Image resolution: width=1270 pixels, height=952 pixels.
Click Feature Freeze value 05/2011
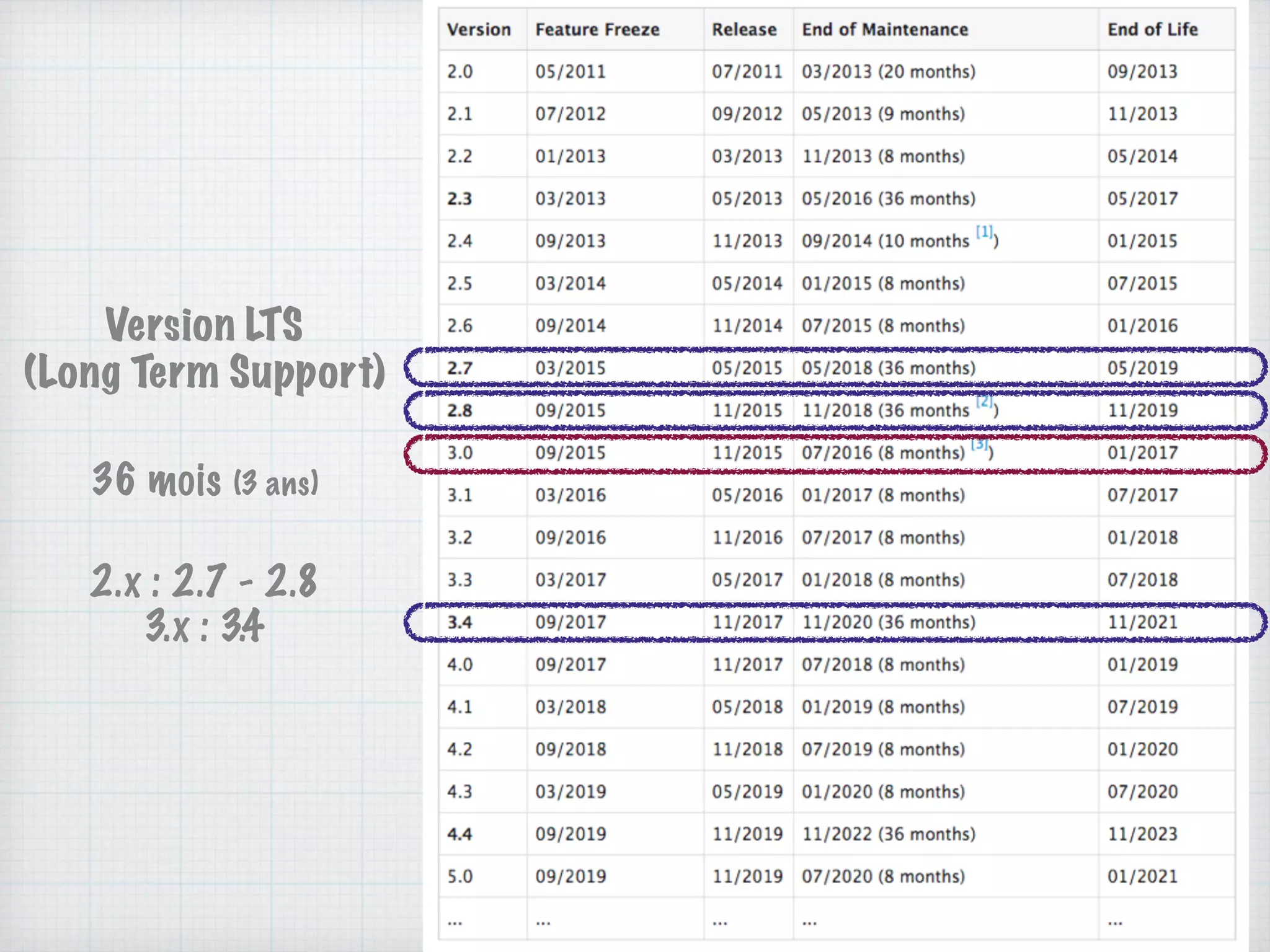(571, 72)
